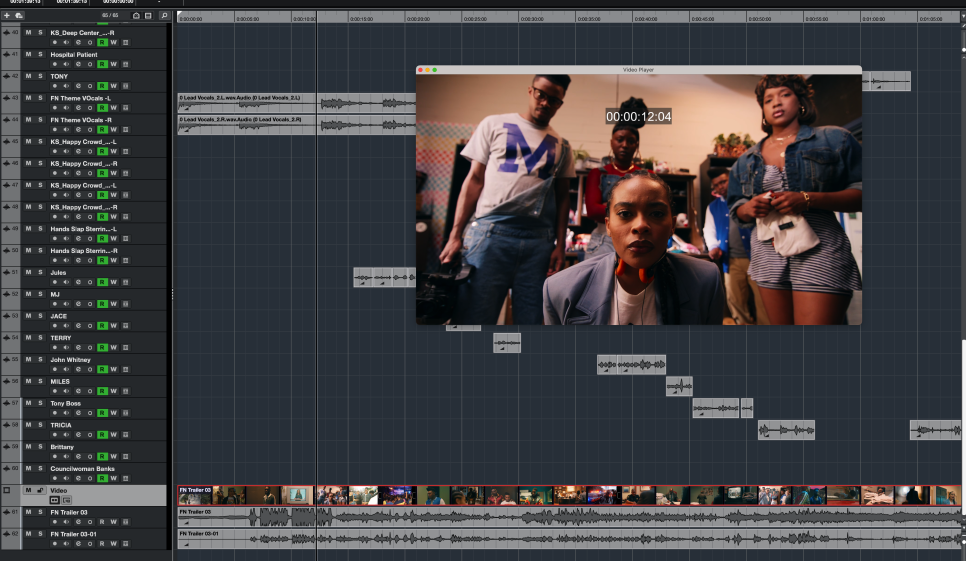Screen dimensions: 966x561
Task: Click the ruler at 0:00:45:00
Action: click(x=702, y=18)
